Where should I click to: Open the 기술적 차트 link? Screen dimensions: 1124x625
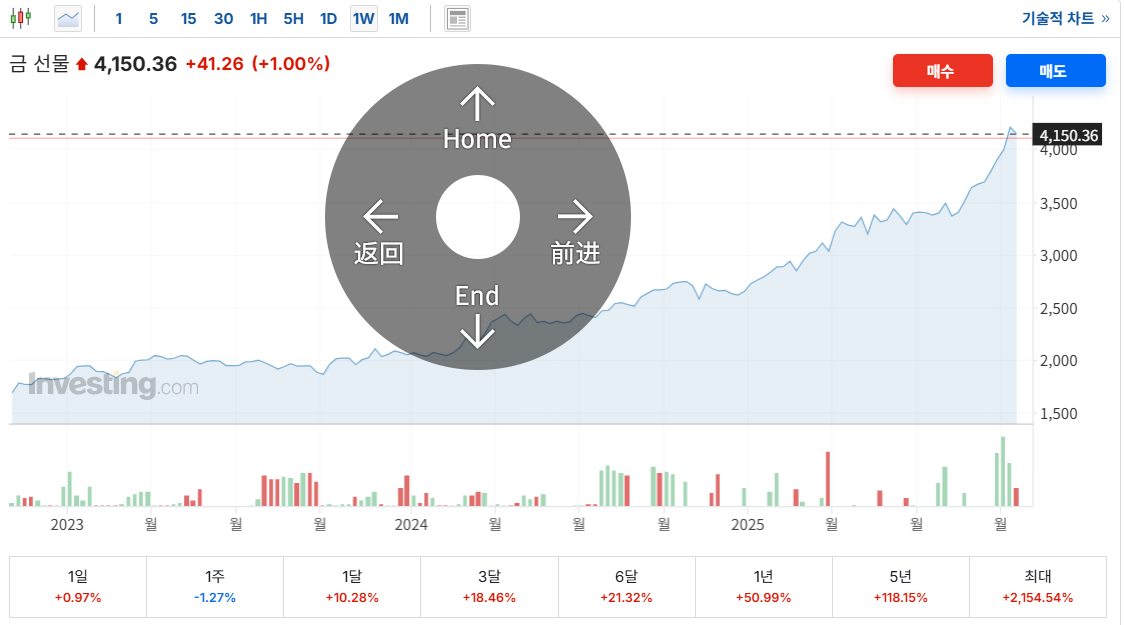[x=1065, y=18]
